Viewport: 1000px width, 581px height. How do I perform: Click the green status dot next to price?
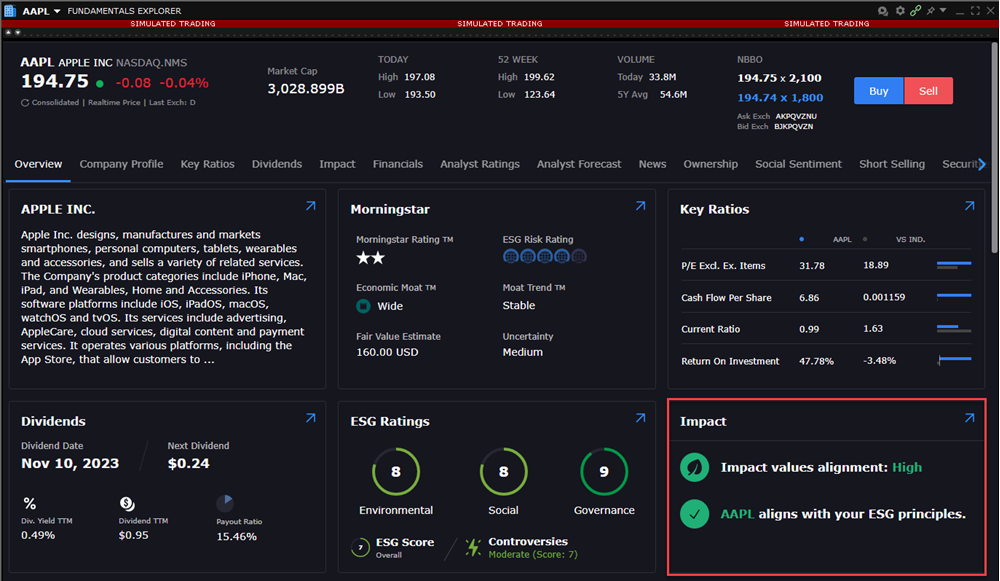click(x=99, y=83)
